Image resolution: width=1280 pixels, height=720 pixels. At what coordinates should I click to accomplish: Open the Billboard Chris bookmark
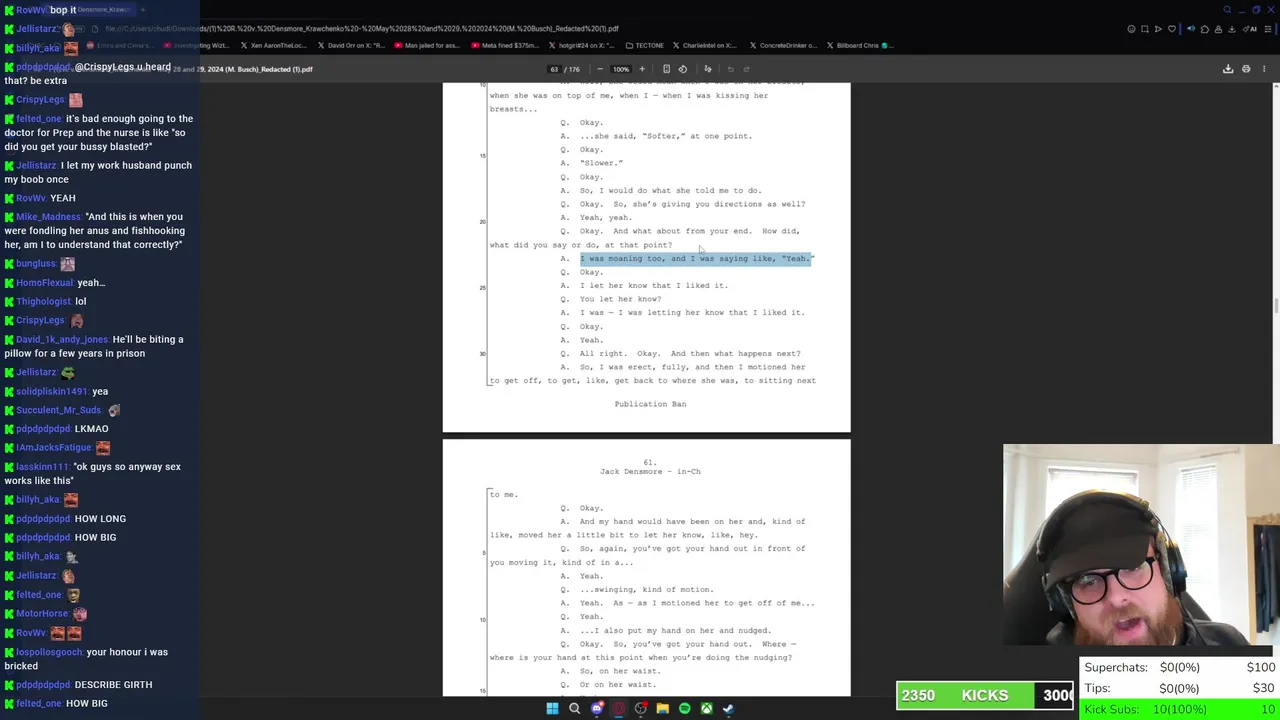pyautogui.click(x=859, y=45)
